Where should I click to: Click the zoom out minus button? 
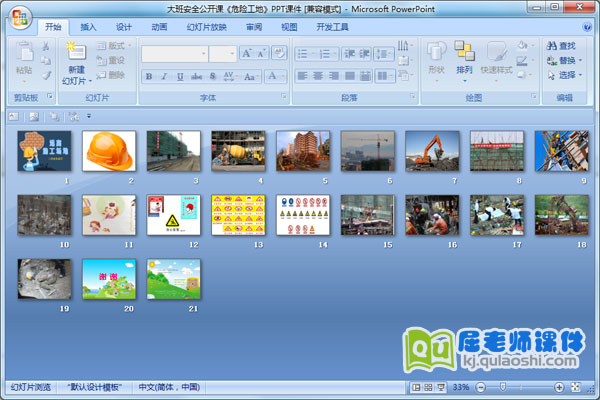(x=481, y=387)
